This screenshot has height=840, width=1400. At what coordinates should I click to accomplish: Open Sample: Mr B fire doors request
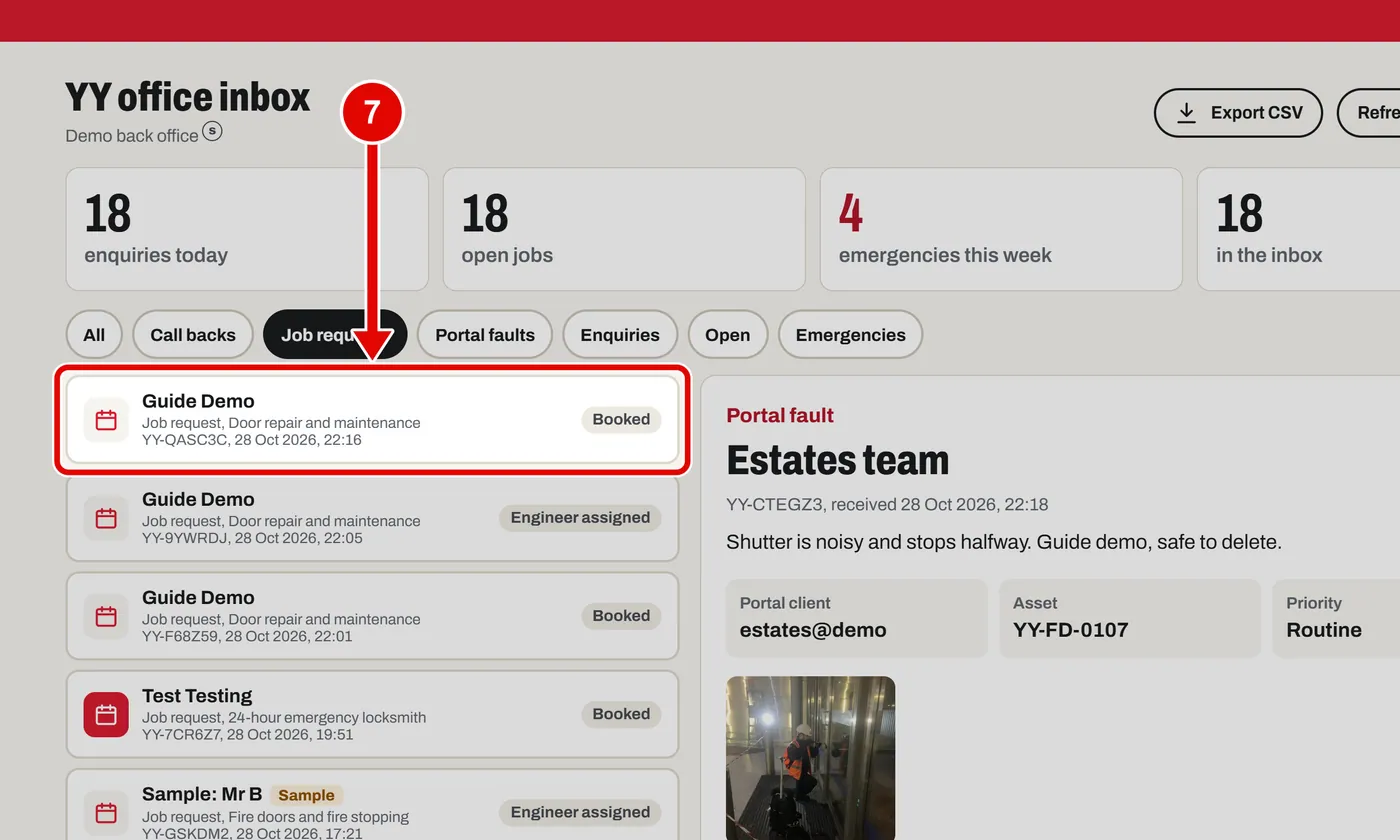[372, 804]
